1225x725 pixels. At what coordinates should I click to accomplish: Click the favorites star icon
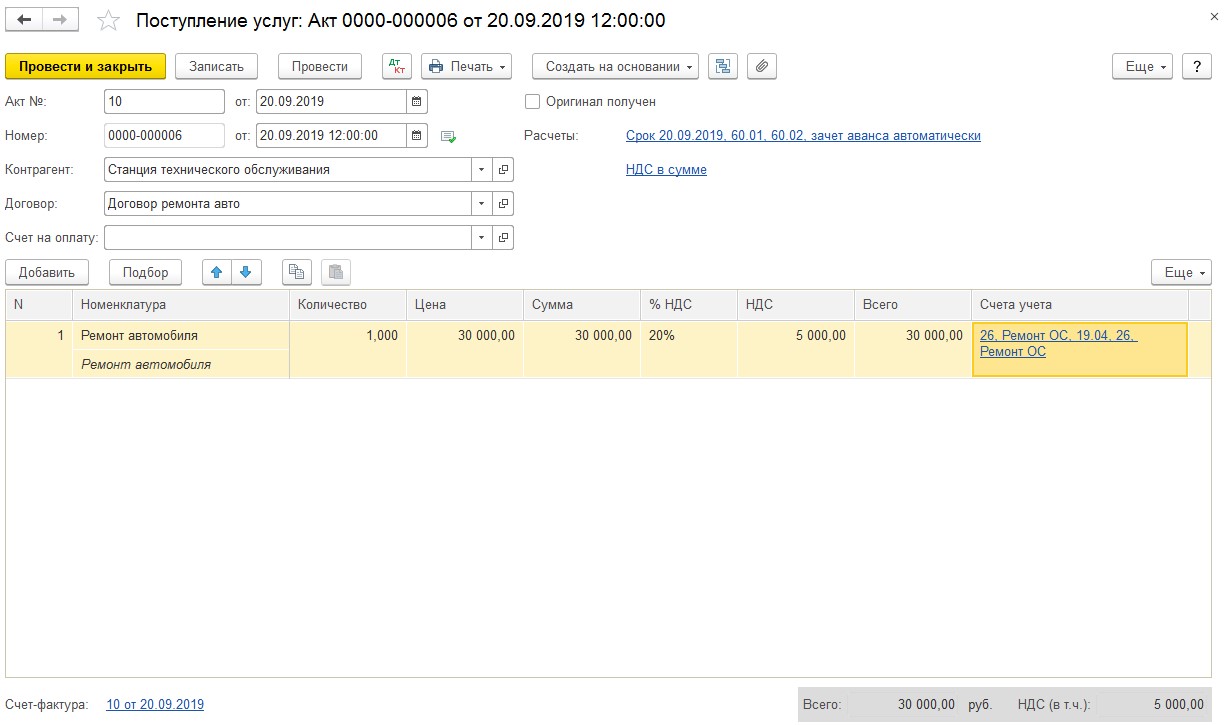pos(108,21)
